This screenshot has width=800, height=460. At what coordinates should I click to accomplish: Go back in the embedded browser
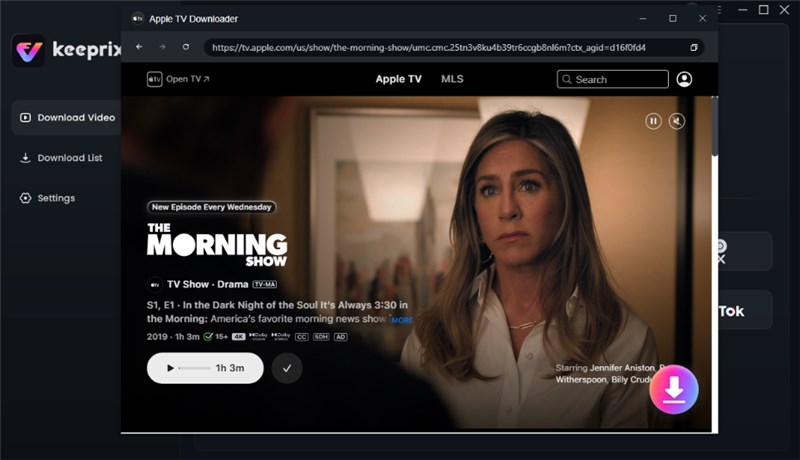pyautogui.click(x=139, y=47)
